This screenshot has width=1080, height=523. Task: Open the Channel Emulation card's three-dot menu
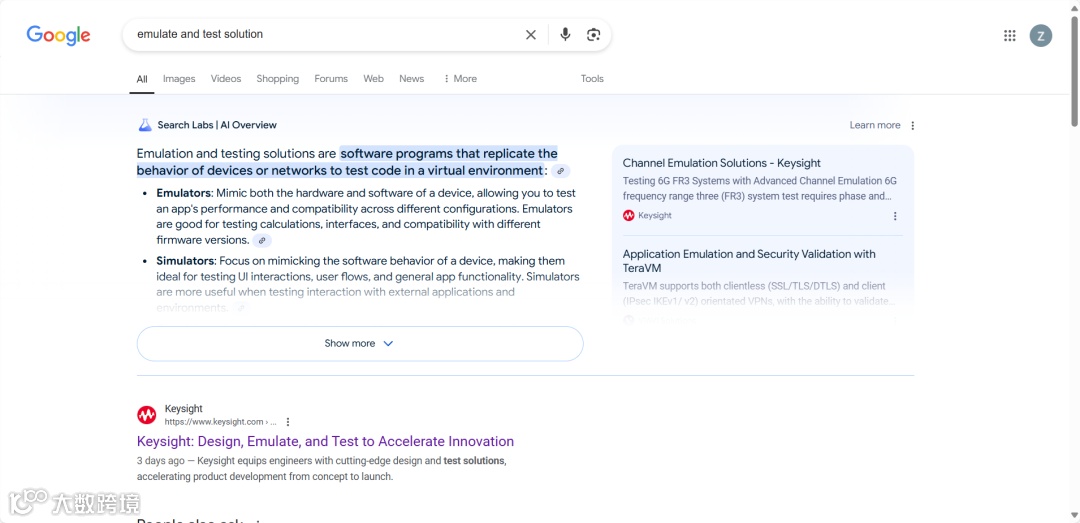(x=895, y=216)
